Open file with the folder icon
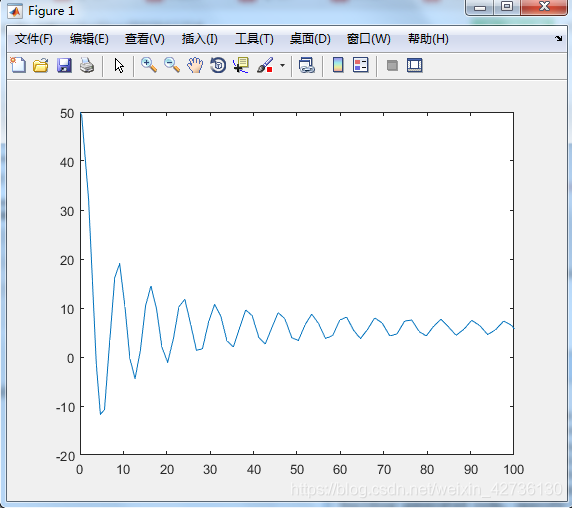 tap(40, 66)
